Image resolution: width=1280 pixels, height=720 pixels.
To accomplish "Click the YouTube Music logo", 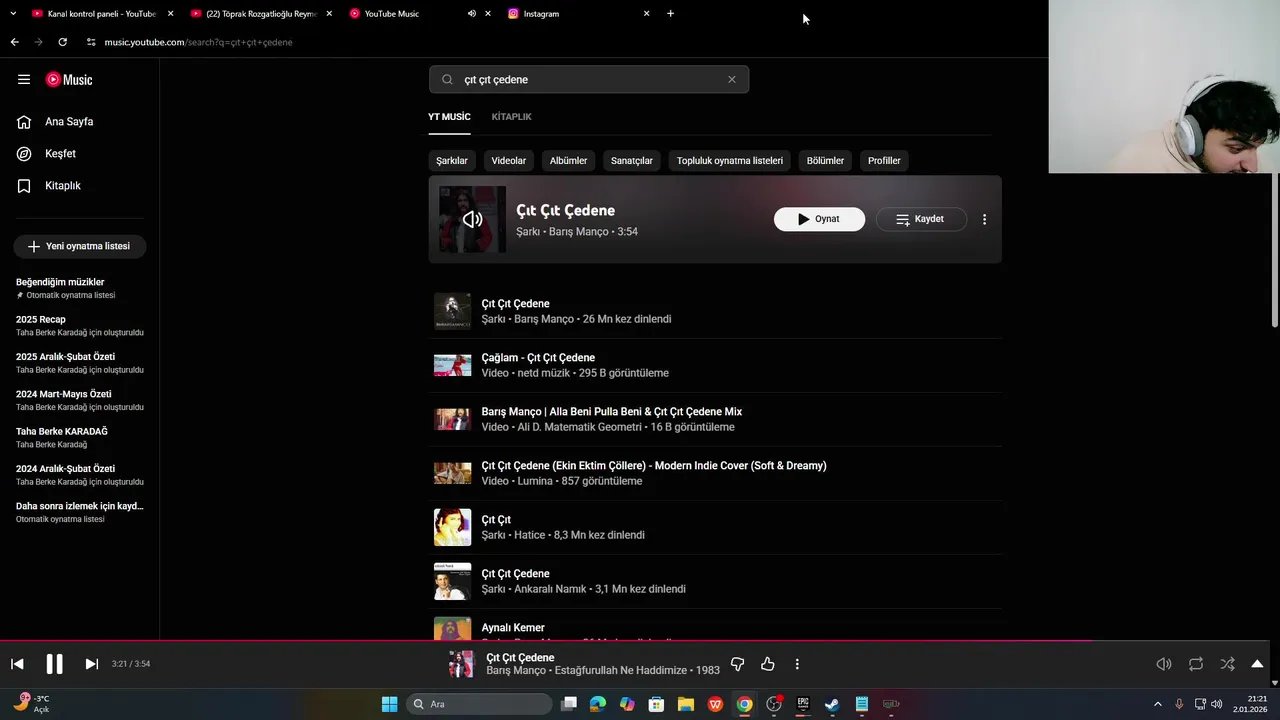I will click(69, 80).
